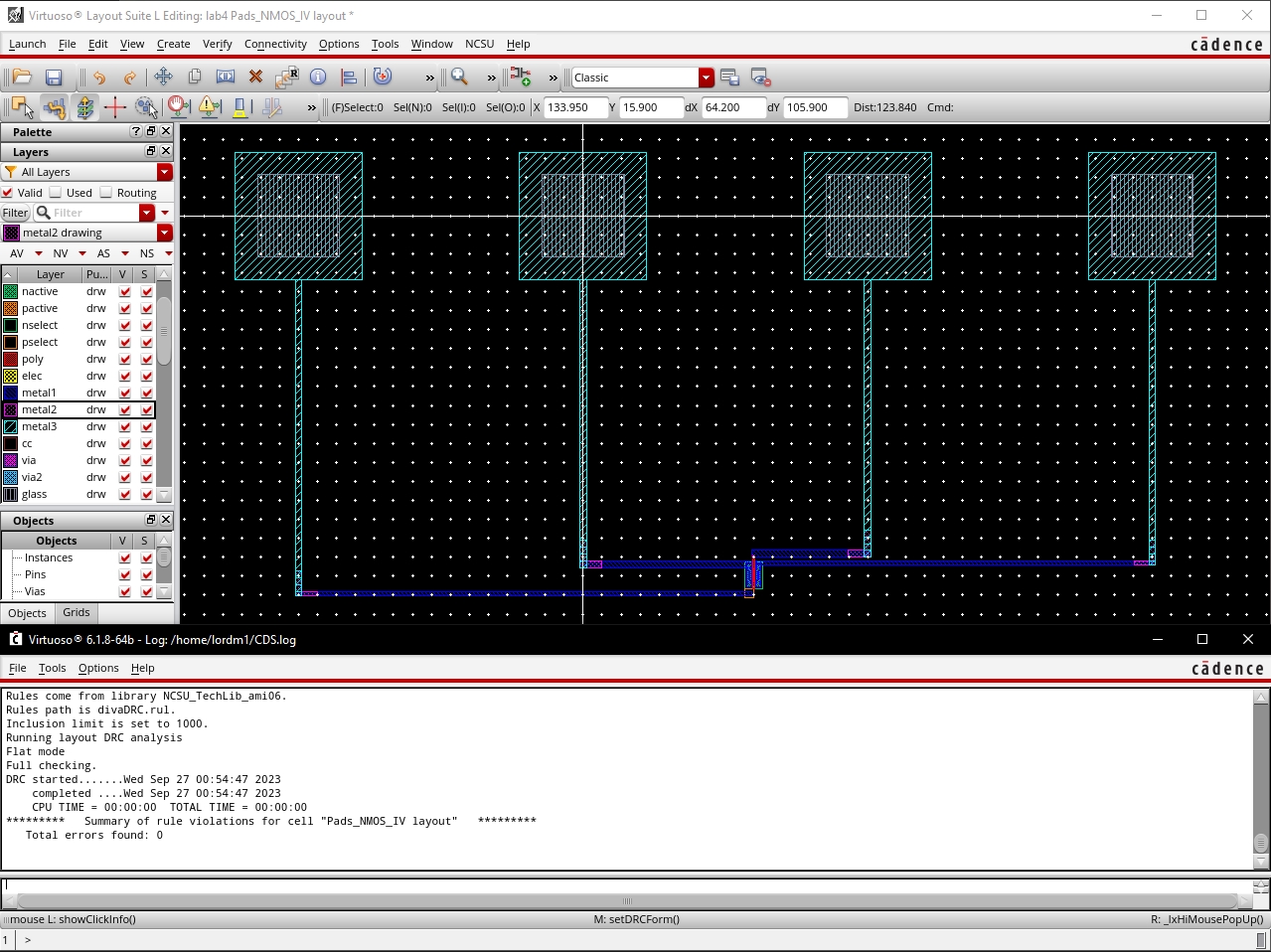Toggle visibility checkbox for poly layer
This screenshot has height=952, width=1271.
pyautogui.click(x=125, y=360)
